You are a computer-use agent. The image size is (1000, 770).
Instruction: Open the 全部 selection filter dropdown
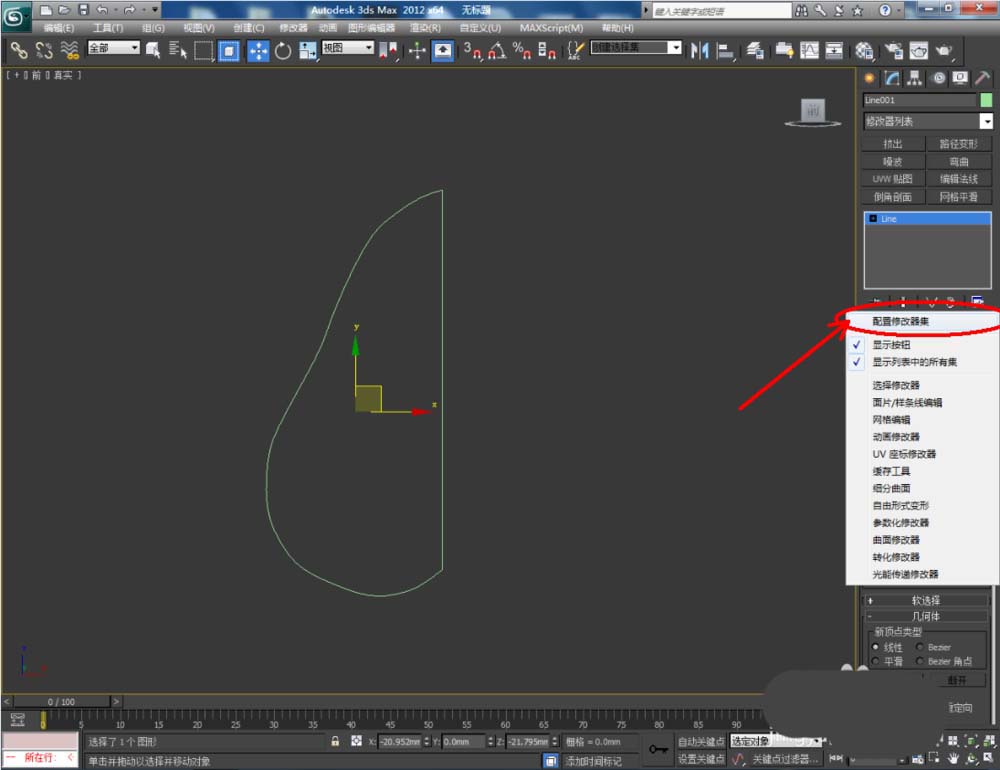pyautogui.click(x=113, y=48)
